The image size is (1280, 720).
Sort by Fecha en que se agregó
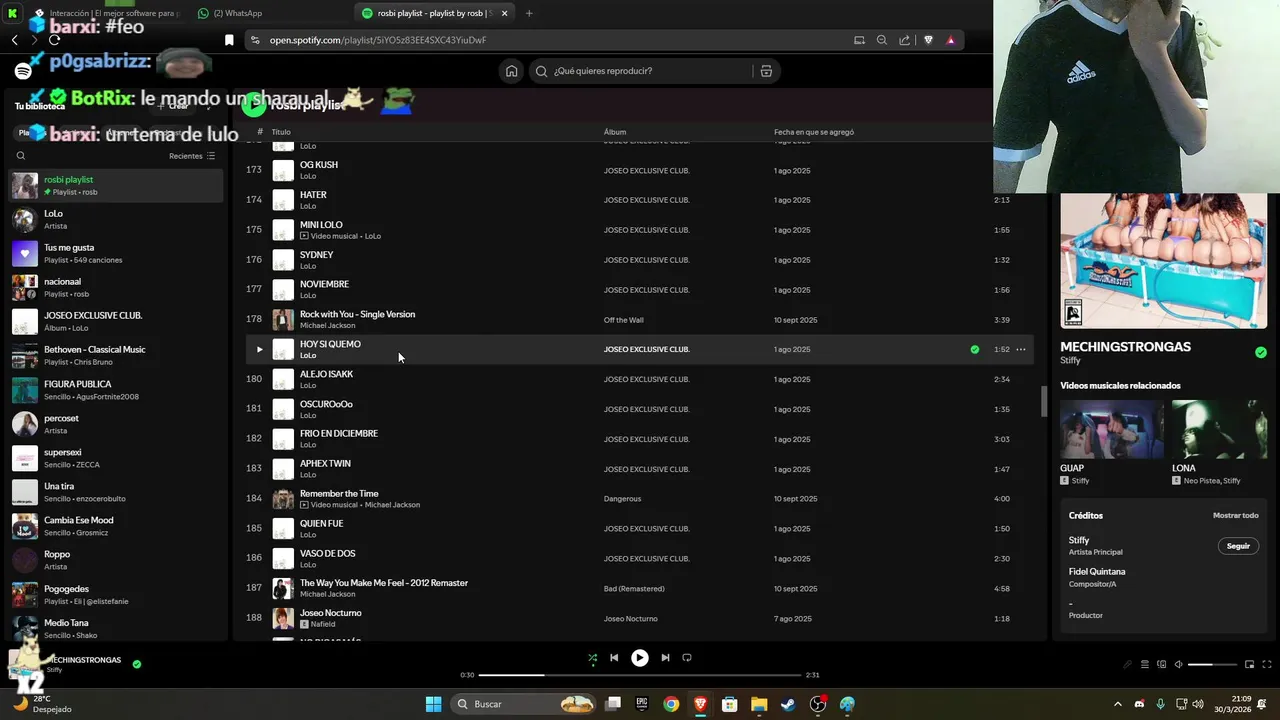point(814,132)
